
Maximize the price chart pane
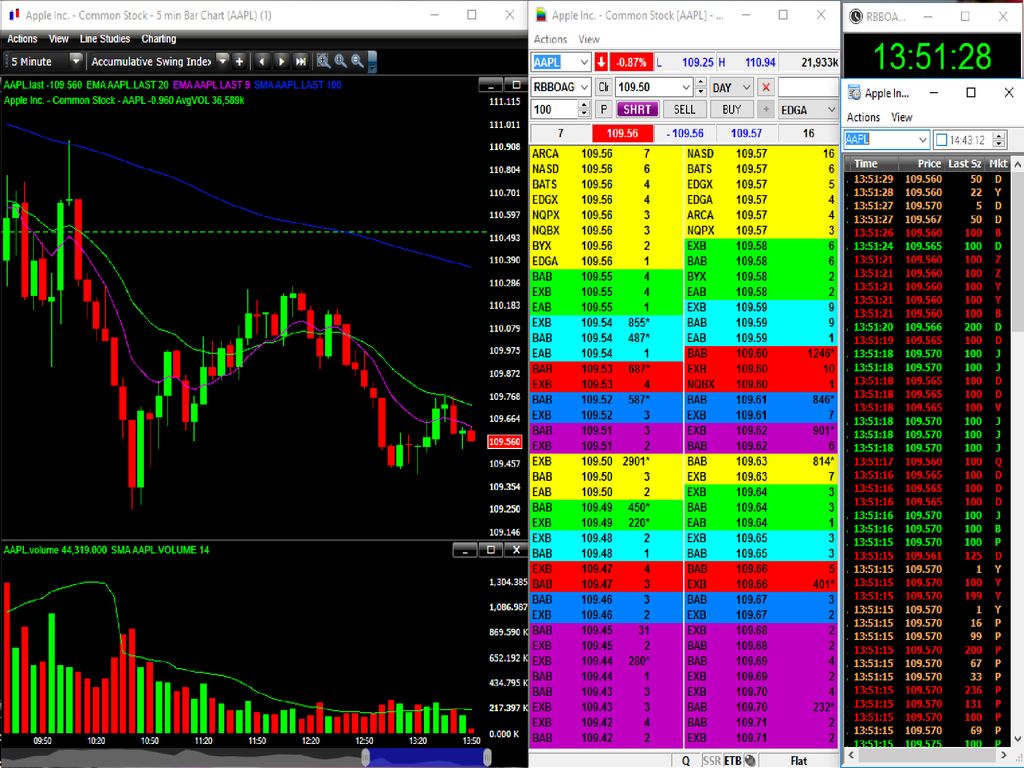515,85
